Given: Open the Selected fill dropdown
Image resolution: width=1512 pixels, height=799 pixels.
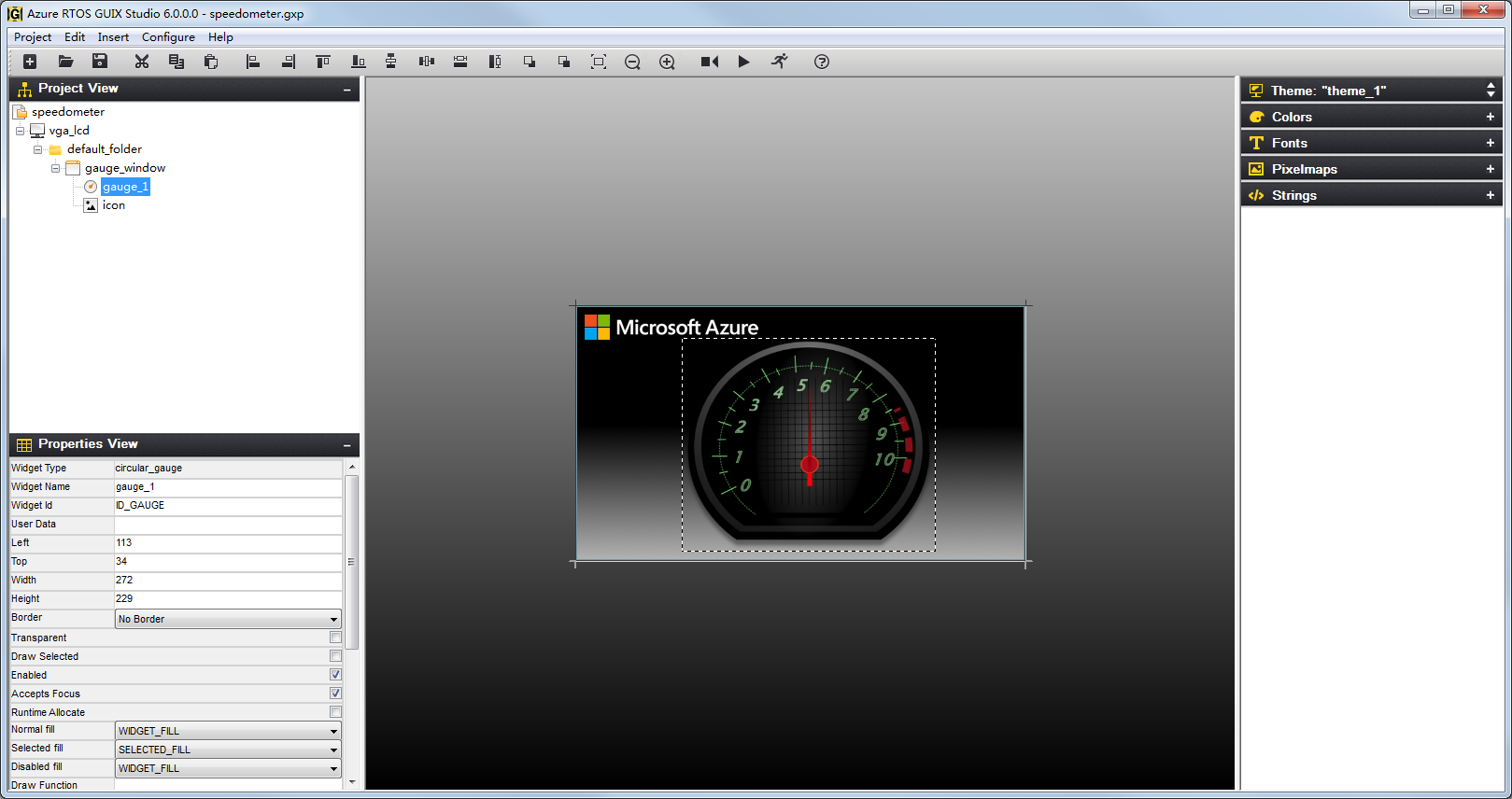Looking at the screenshot, I should tap(228, 750).
